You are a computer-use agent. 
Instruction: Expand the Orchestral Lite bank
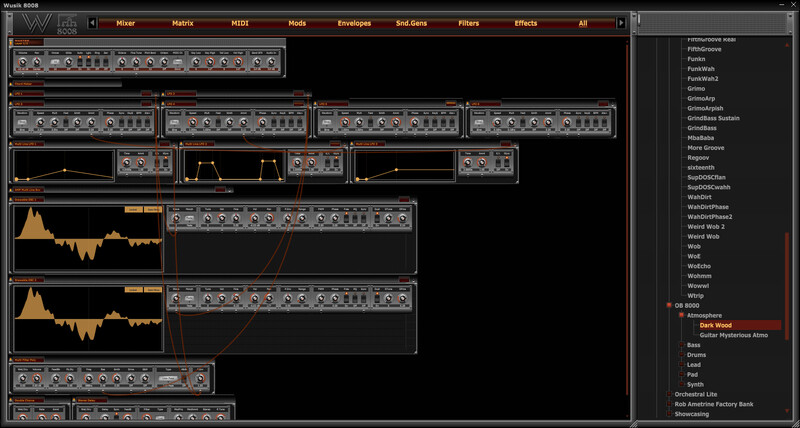tap(669, 394)
